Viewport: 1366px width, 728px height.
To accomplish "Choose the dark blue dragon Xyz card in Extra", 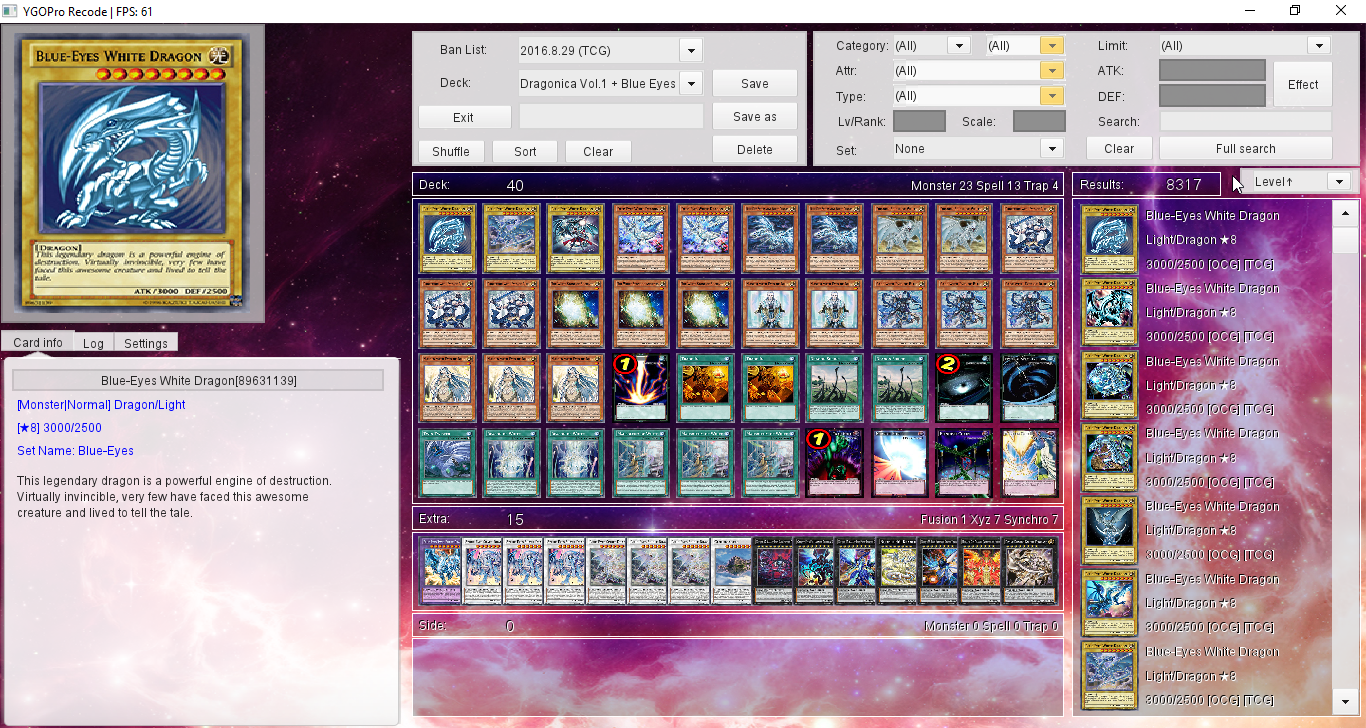I will tap(815, 571).
